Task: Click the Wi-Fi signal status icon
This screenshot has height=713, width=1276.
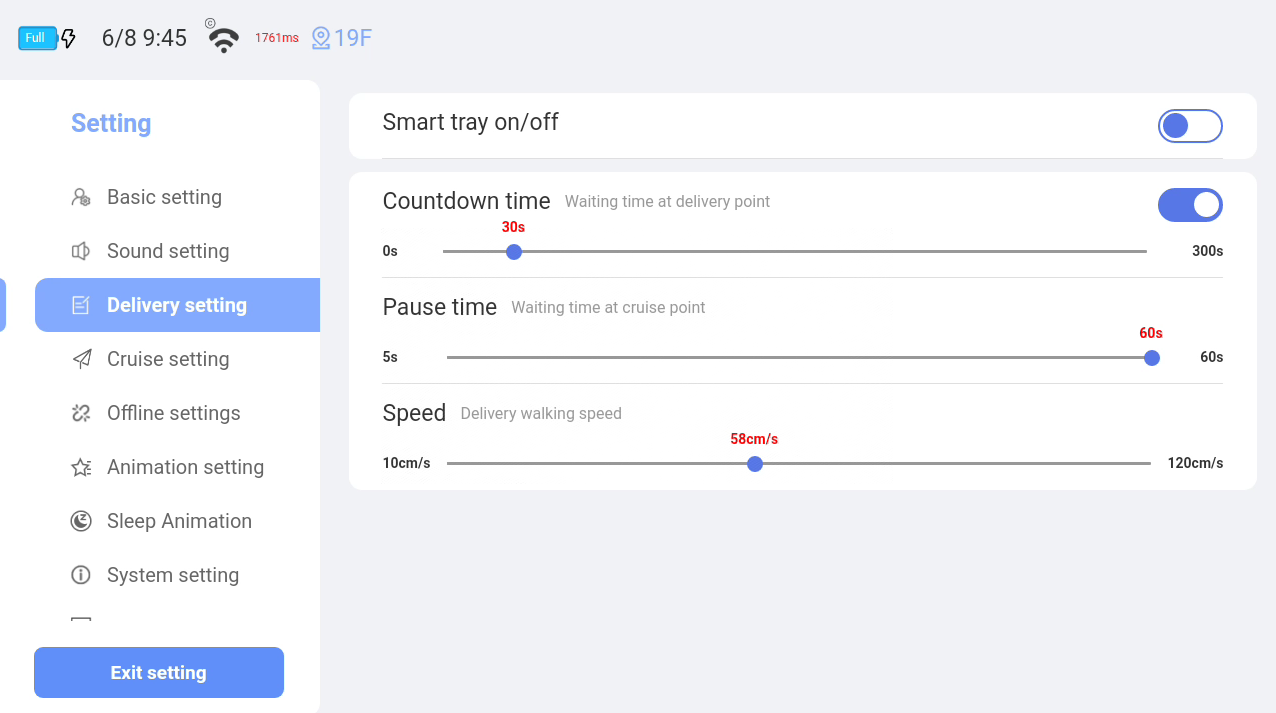Action: (x=223, y=39)
